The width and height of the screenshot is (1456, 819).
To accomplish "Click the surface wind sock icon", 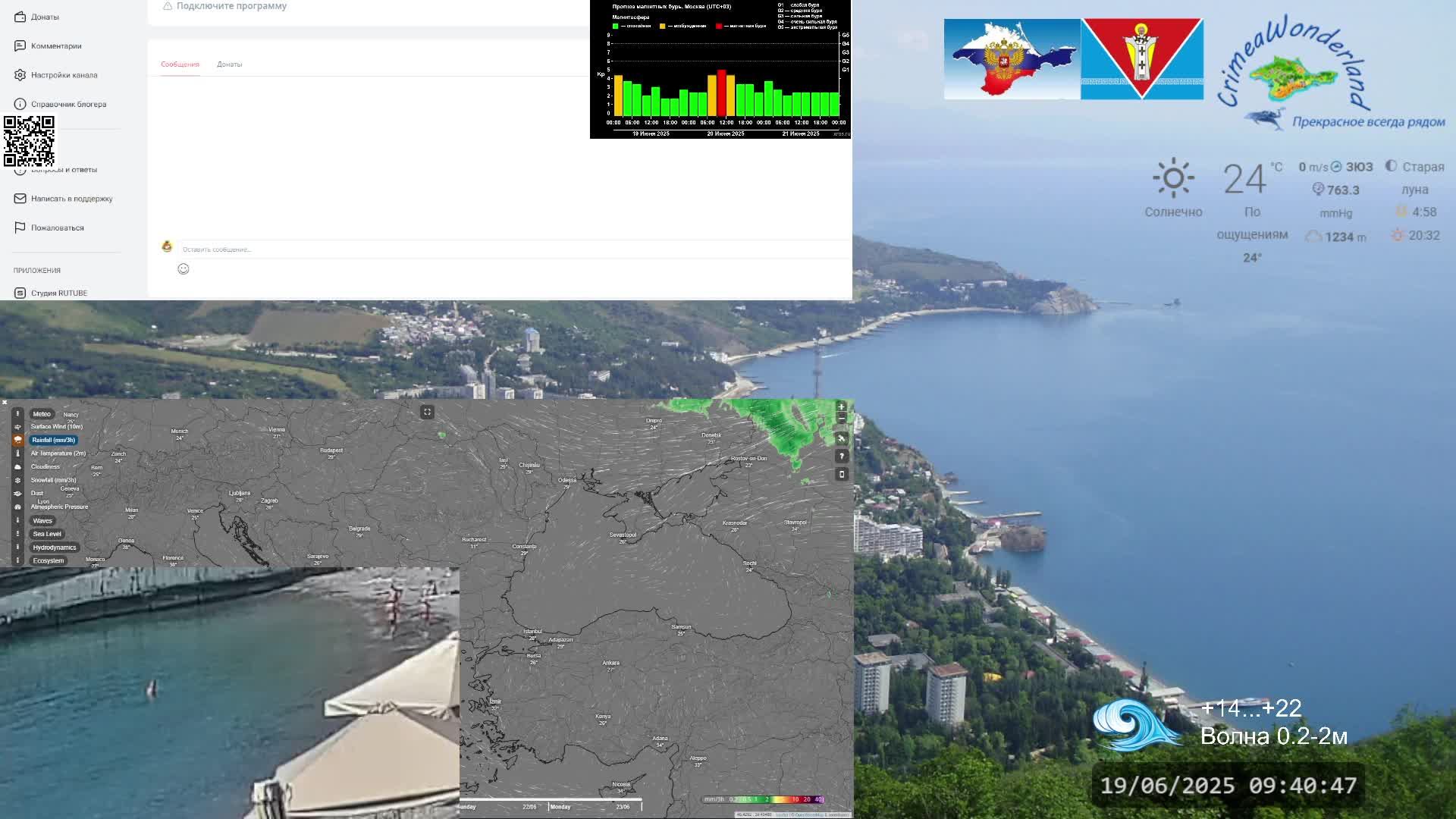I will [x=17, y=427].
